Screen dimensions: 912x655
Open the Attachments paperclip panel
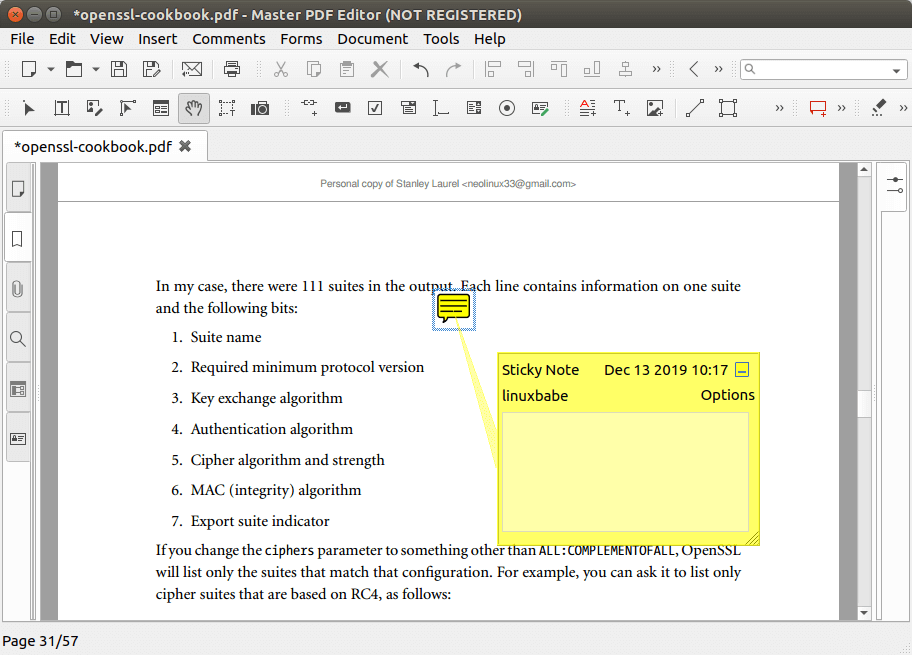(18, 289)
